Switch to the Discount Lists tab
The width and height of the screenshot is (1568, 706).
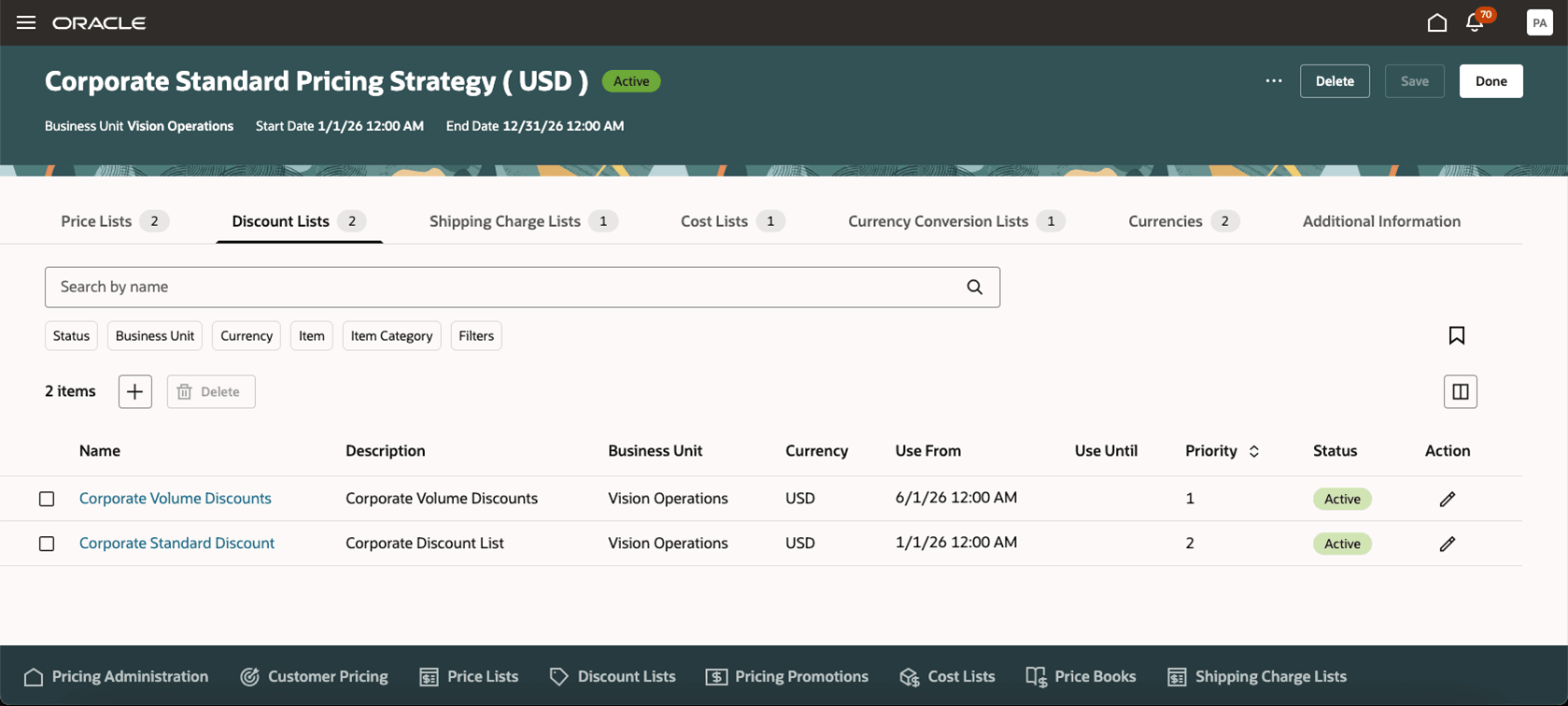[x=299, y=221]
